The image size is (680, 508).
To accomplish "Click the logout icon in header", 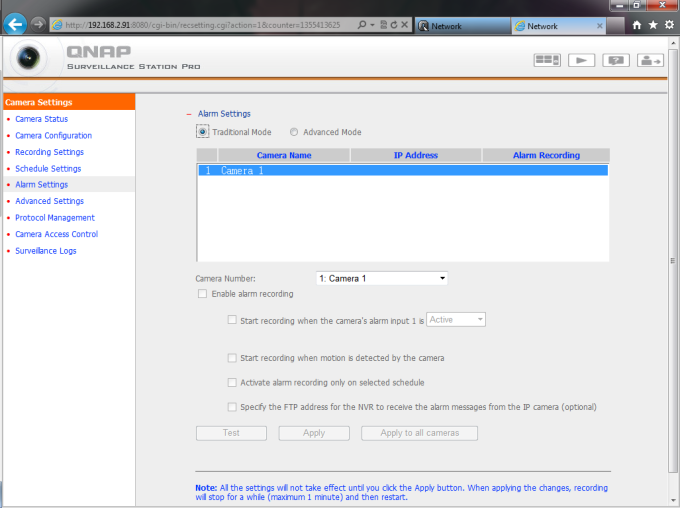I will (x=650, y=60).
